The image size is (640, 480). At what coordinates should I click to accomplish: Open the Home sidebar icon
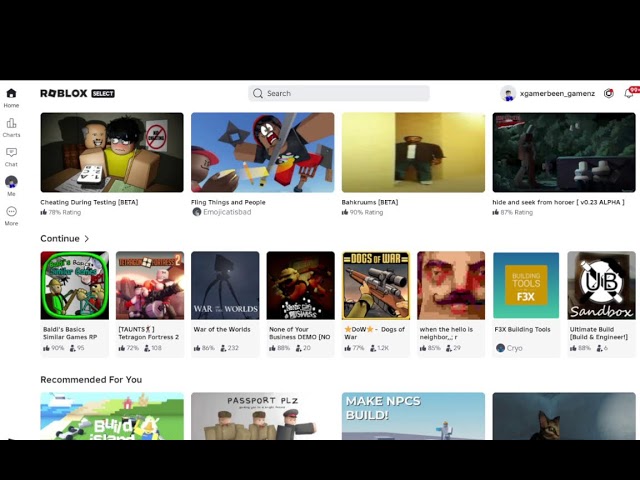(11, 93)
